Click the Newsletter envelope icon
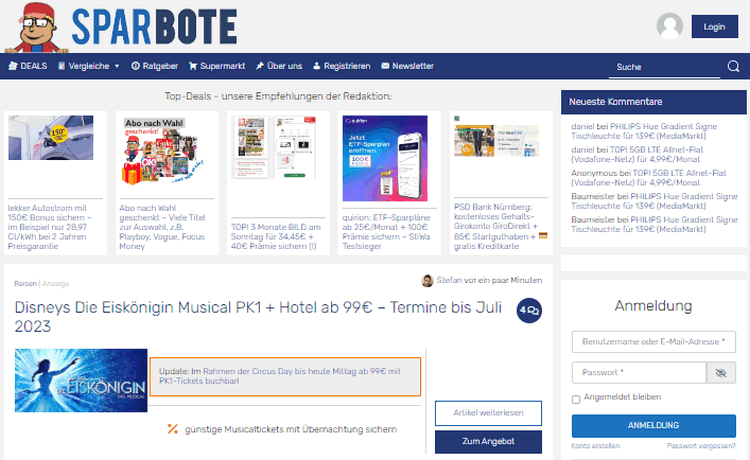This screenshot has width=750, height=460. (385, 66)
